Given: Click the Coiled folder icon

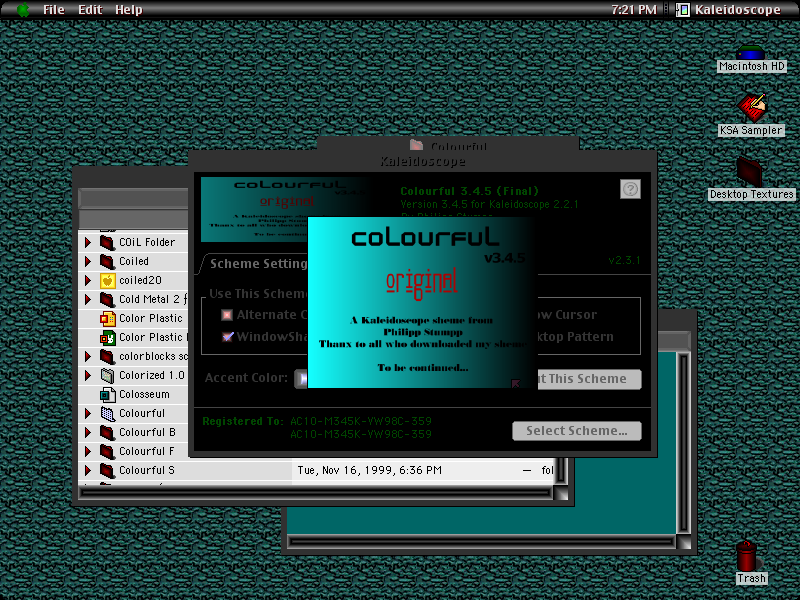Looking at the screenshot, I should (107, 261).
